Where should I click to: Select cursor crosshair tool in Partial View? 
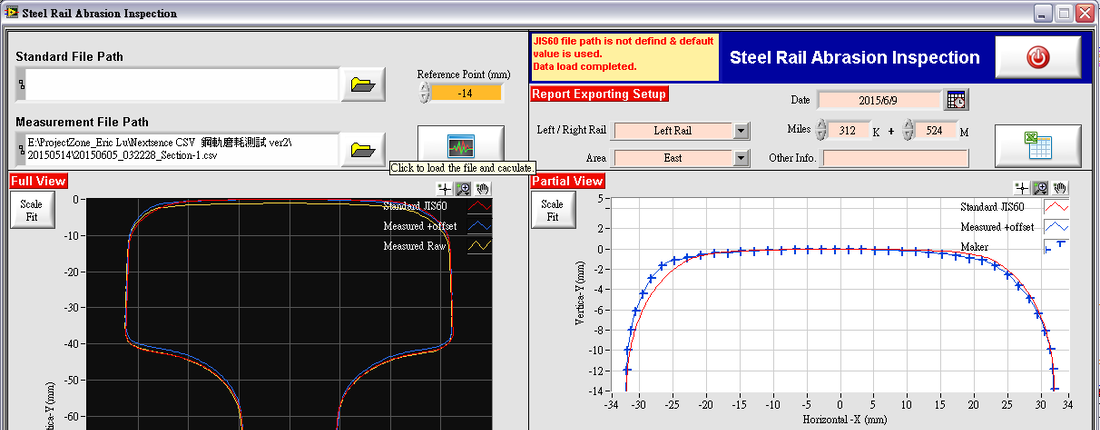(1022, 187)
